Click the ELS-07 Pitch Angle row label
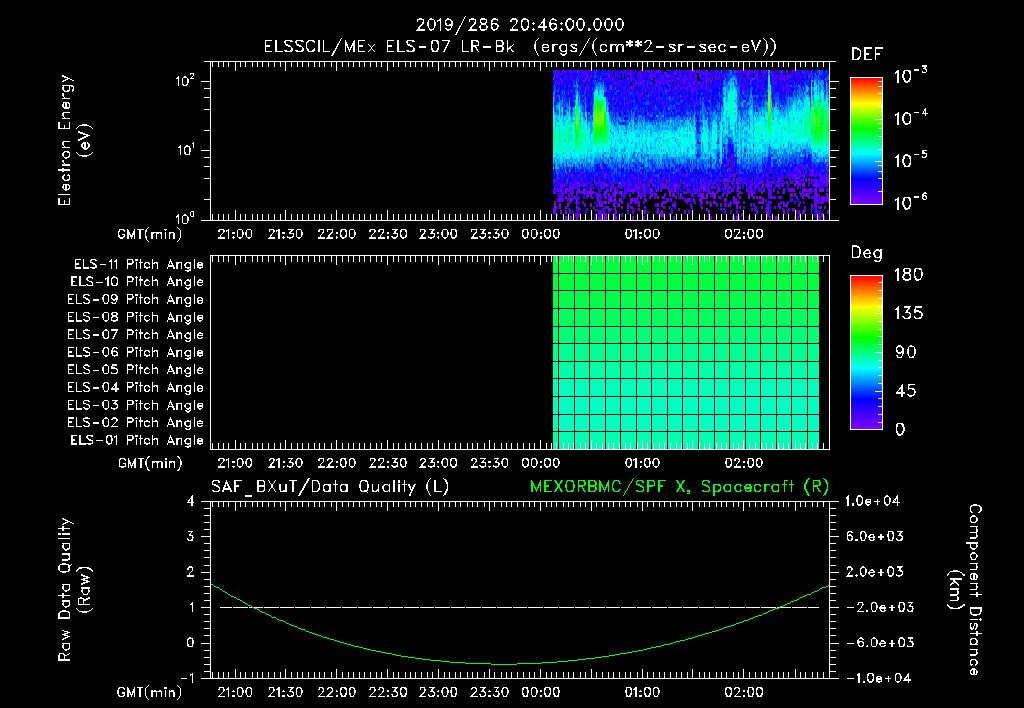This screenshot has width=1024, height=708. 135,335
